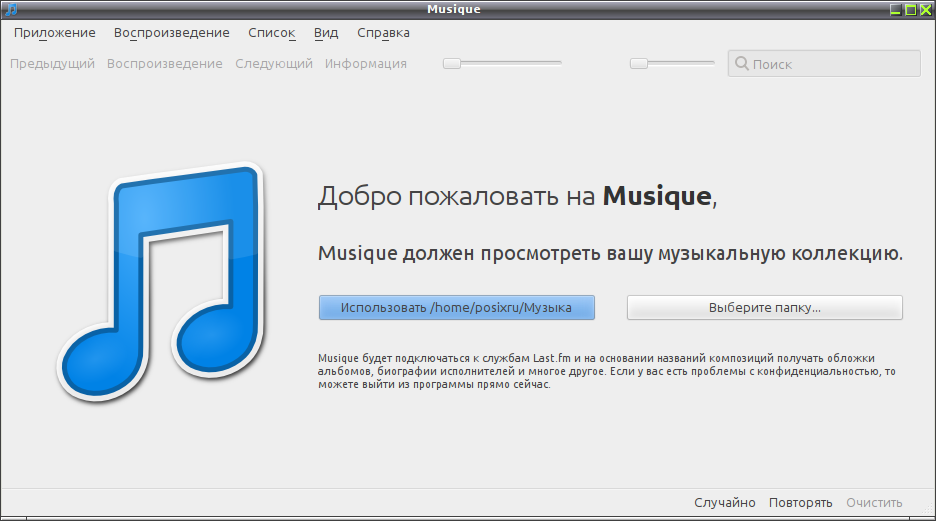Toggle Случайно shuffle mode
Screen dimensions: 936x521
(725, 502)
